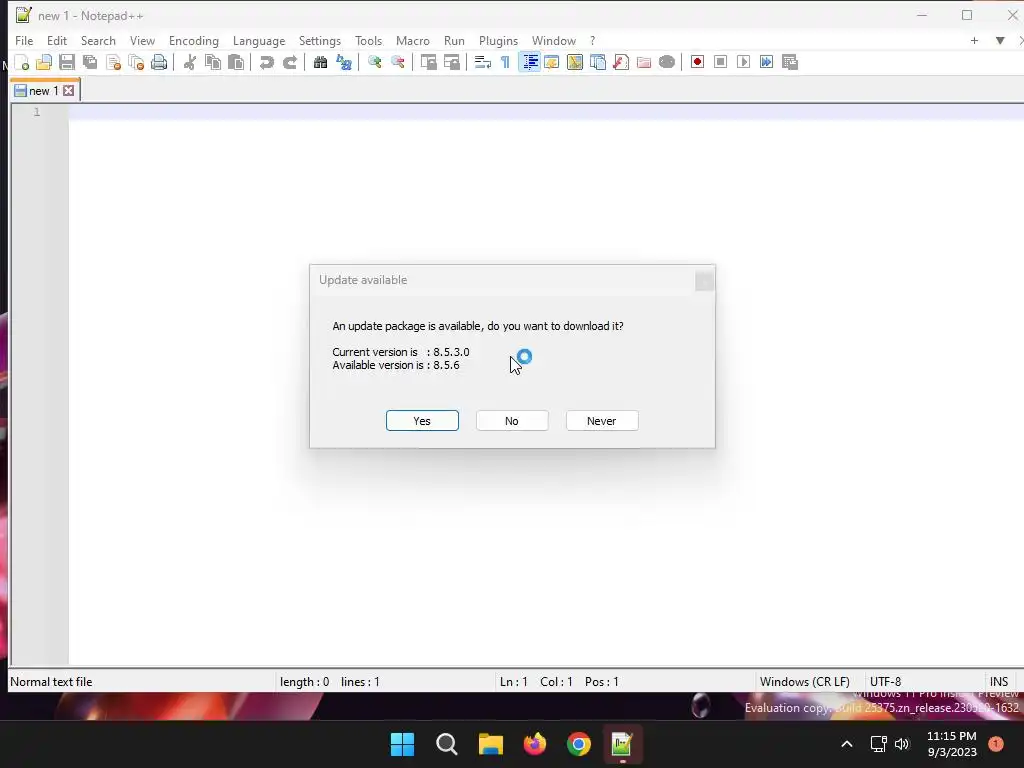Open the Encoding menu
Screen dimensions: 1024x768
194,40
